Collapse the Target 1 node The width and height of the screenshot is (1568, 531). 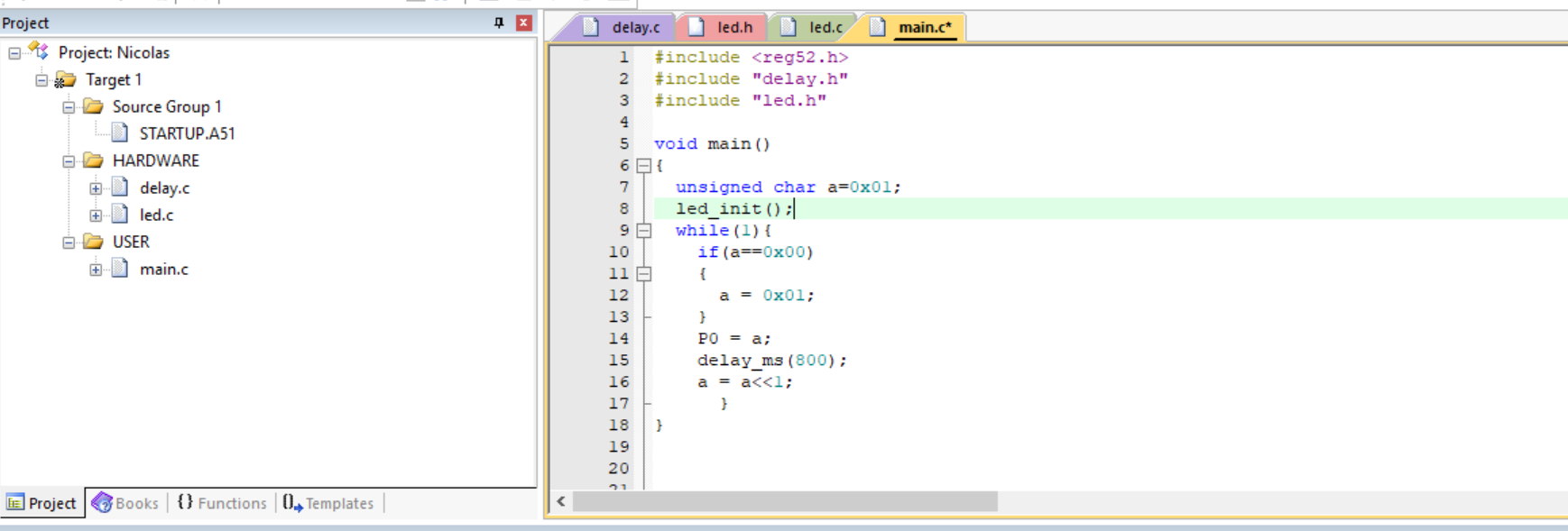[42, 80]
